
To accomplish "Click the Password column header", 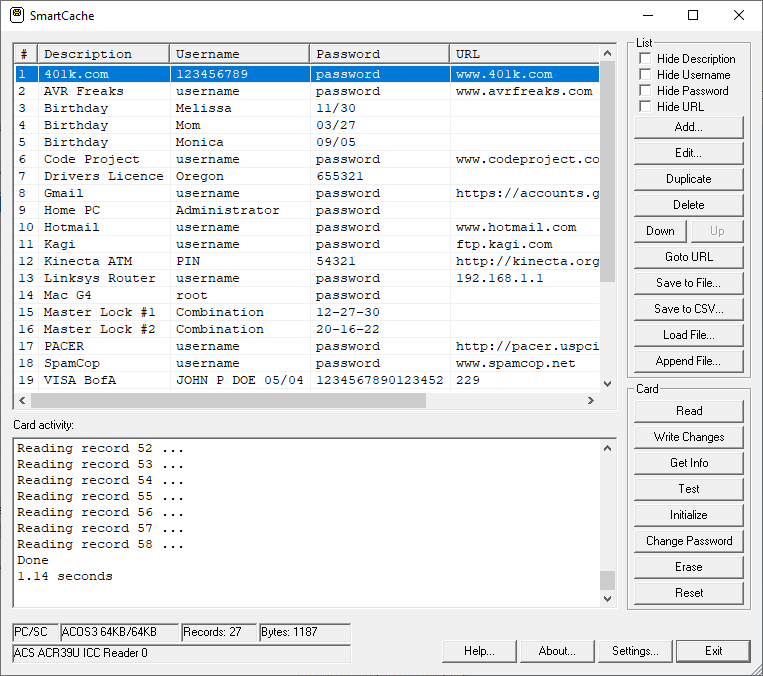I will coord(378,54).
